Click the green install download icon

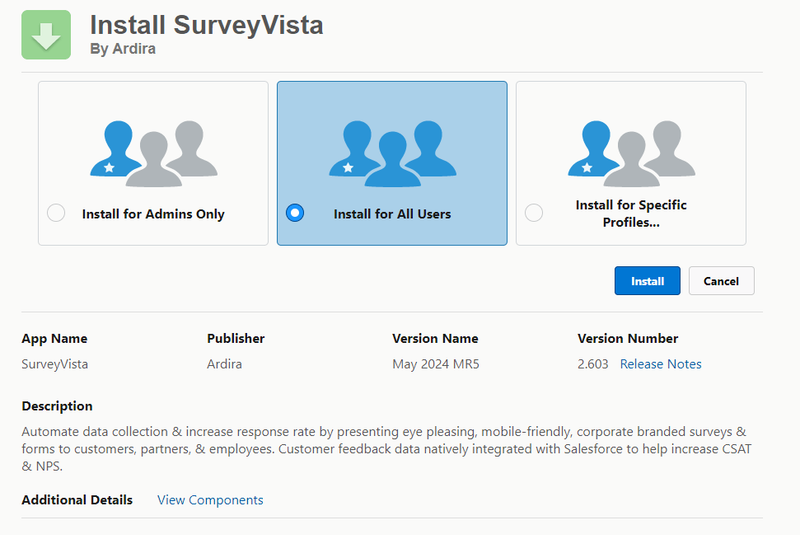tap(46, 35)
